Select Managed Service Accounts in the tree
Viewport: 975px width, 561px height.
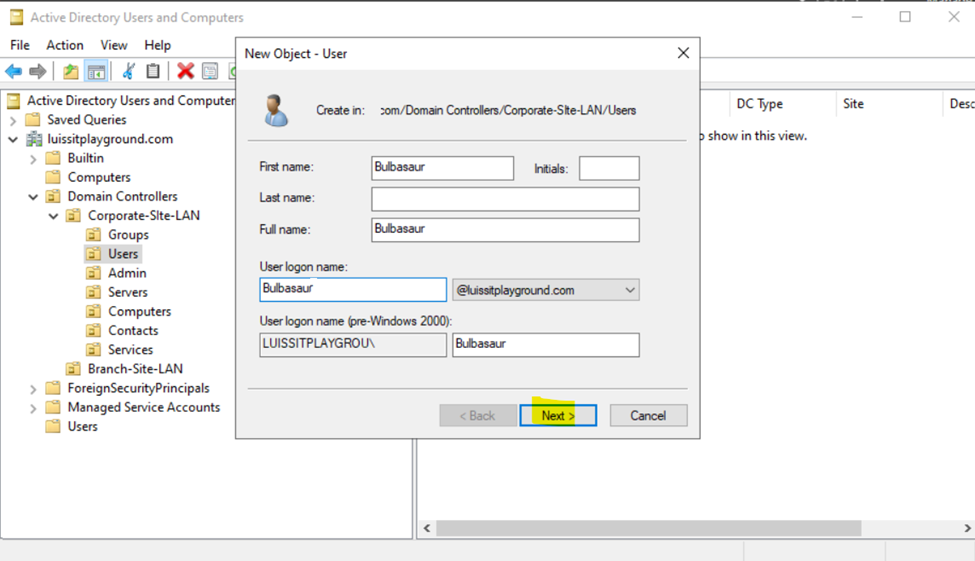point(144,407)
